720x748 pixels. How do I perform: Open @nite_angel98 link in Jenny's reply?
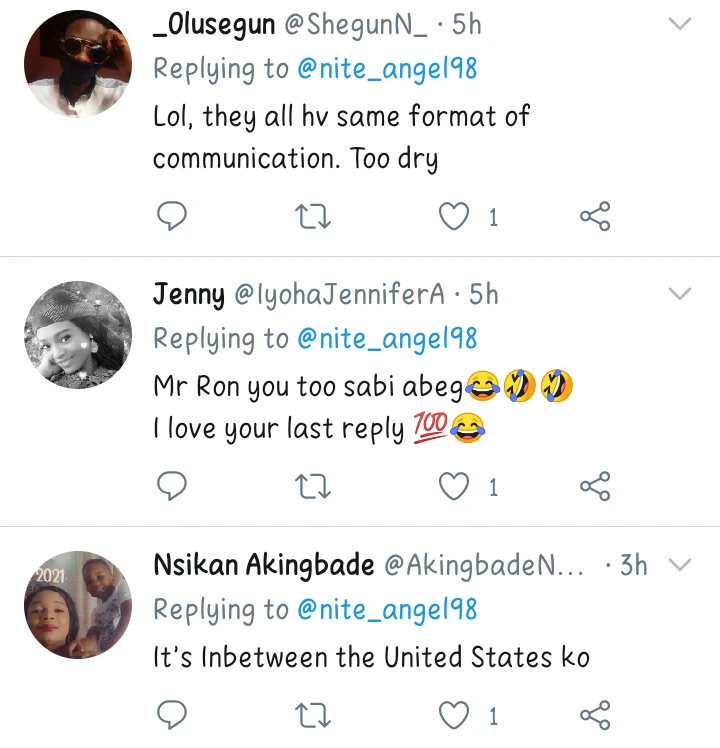(x=387, y=339)
